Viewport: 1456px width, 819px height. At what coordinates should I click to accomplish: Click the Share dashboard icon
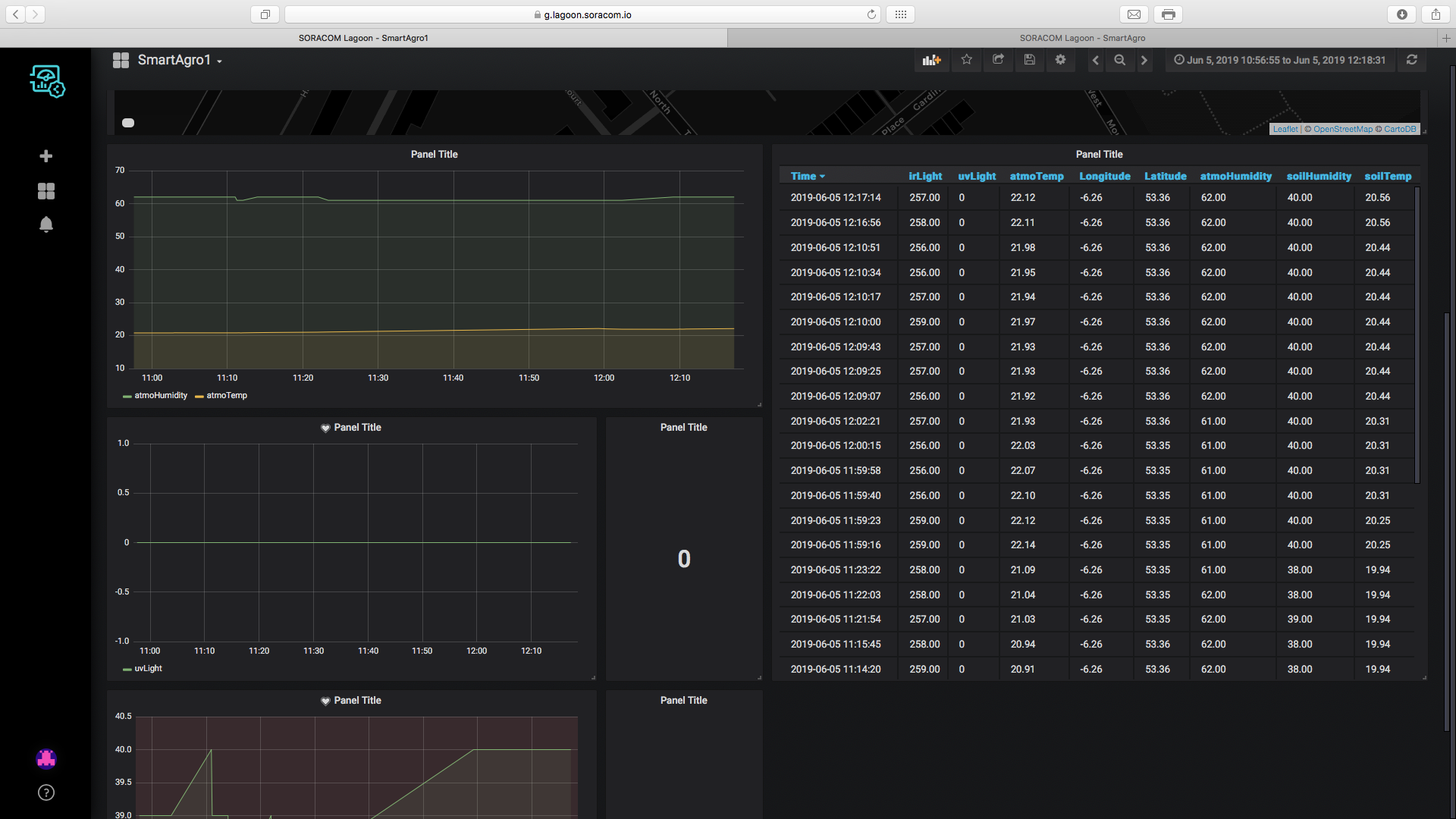(998, 60)
